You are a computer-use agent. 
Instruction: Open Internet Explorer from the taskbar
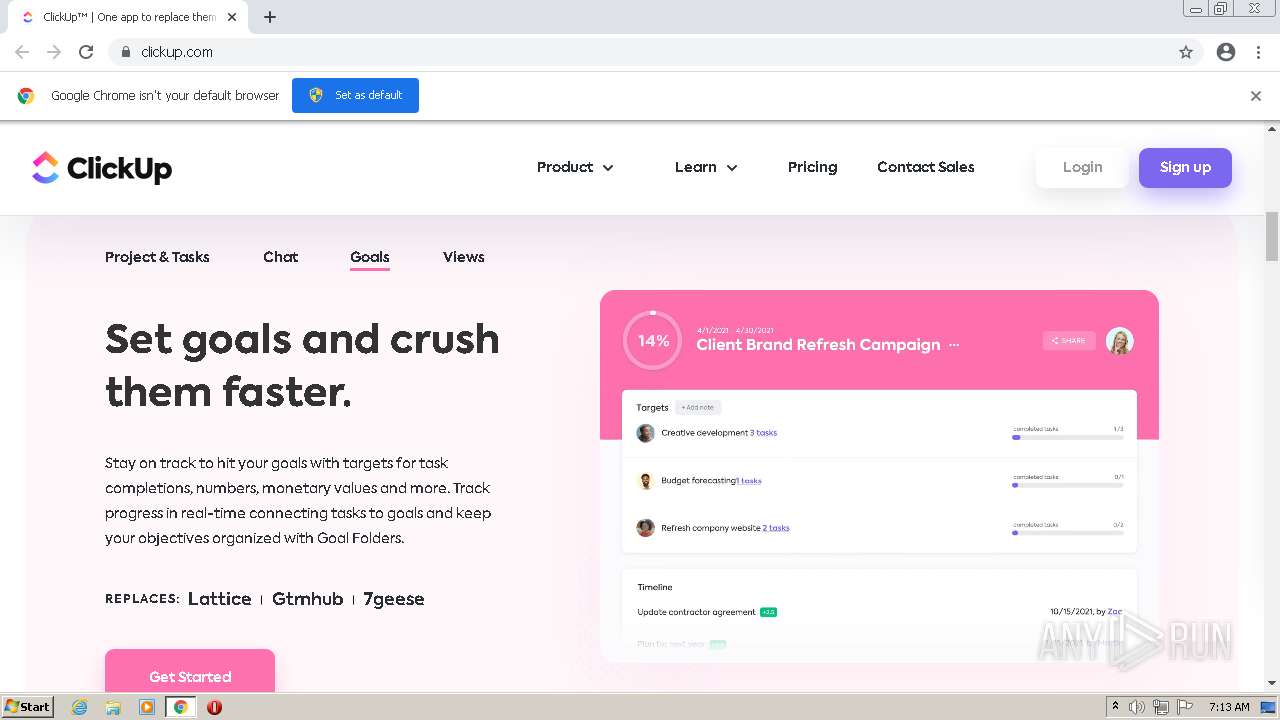80,707
